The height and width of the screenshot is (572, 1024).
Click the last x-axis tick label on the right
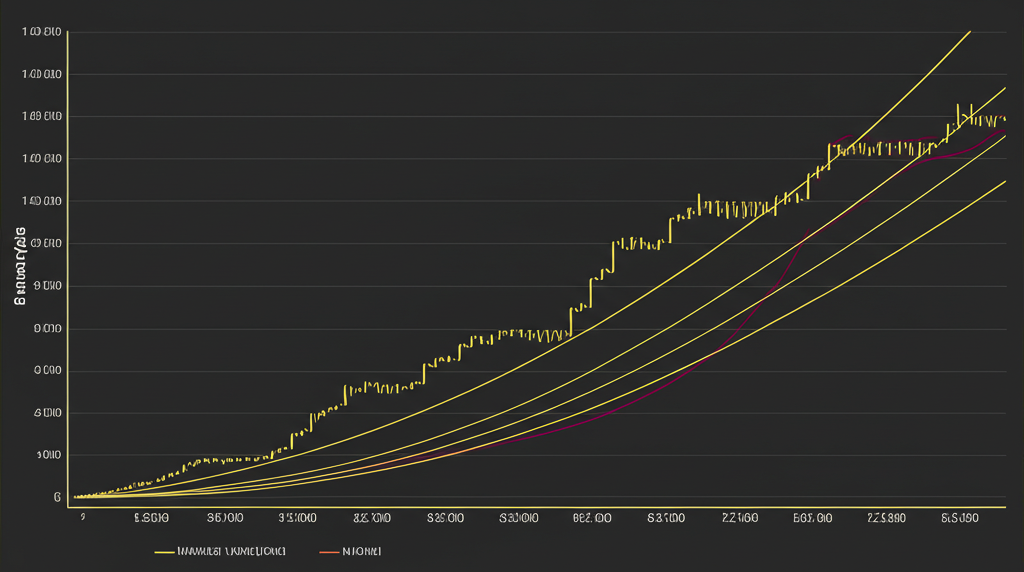click(958, 518)
